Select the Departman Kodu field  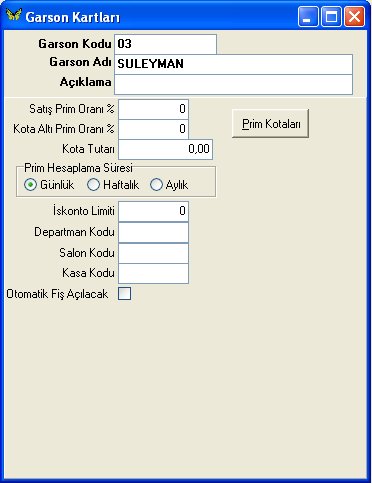tap(153, 232)
